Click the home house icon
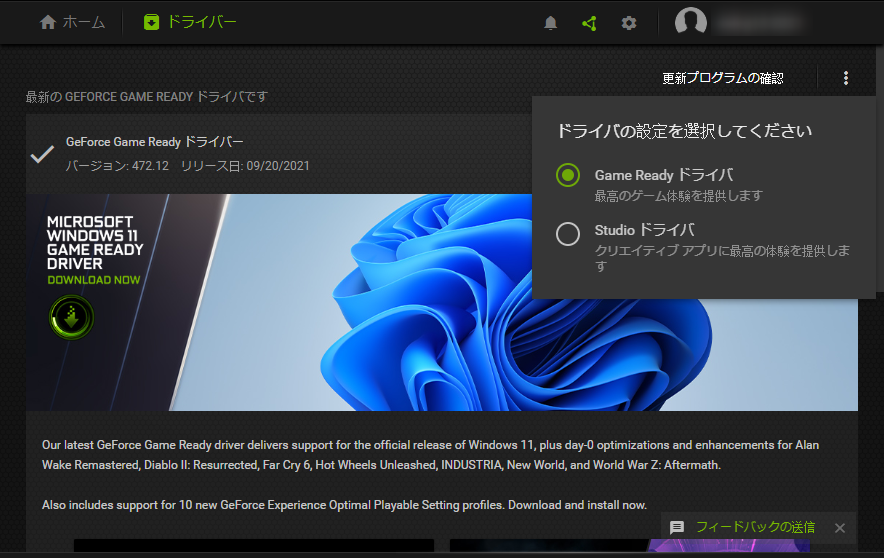Viewport: 884px width, 558px height. [x=48, y=22]
